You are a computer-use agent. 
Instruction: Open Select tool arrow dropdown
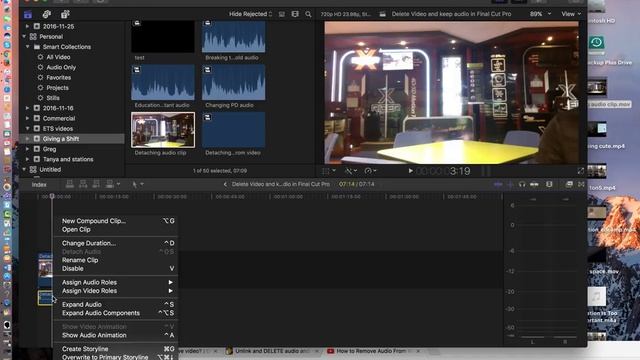point(138,184)
